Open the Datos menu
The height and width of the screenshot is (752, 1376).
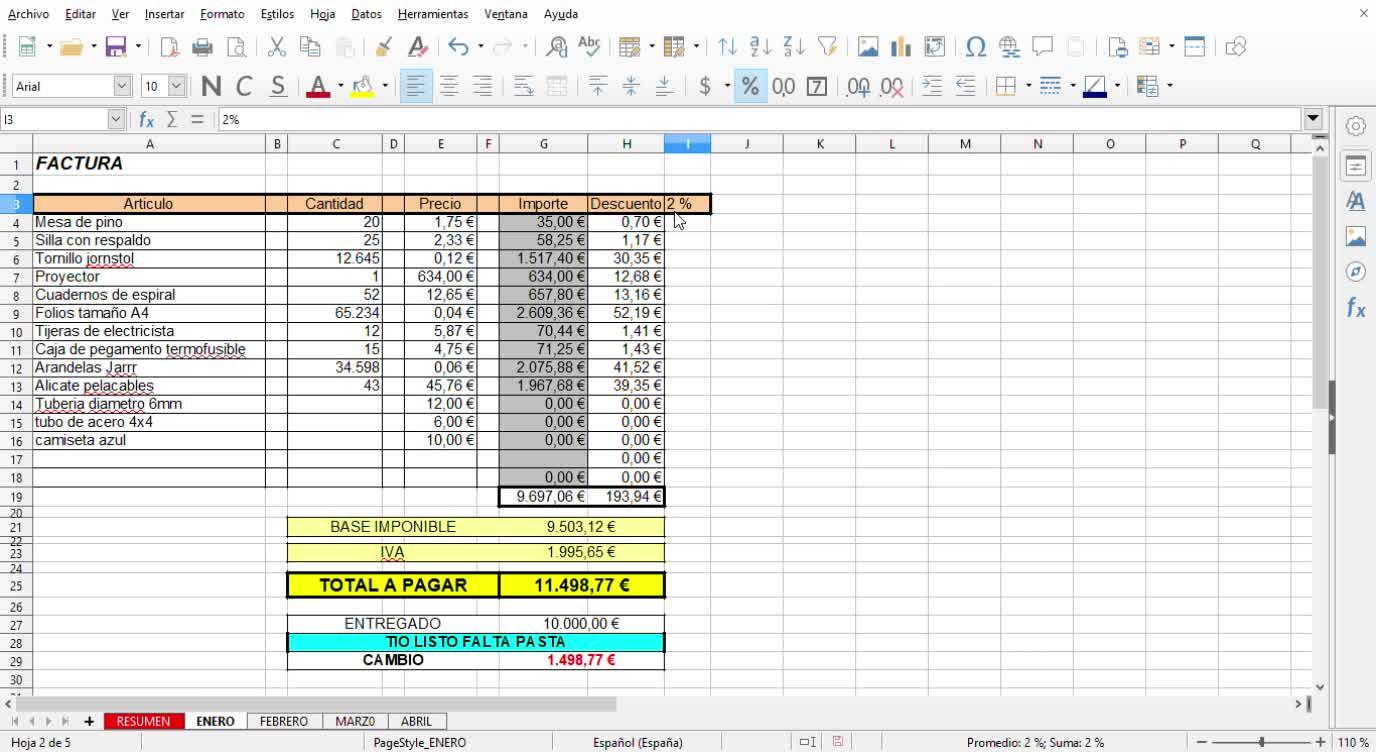(367, 14)
